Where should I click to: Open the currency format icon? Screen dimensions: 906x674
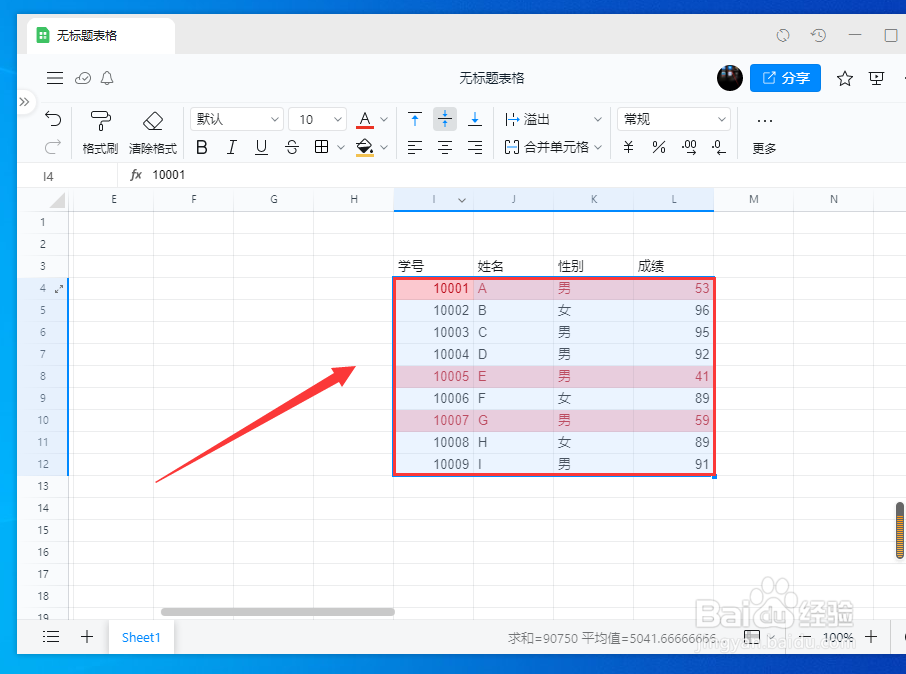click(627, 147)
